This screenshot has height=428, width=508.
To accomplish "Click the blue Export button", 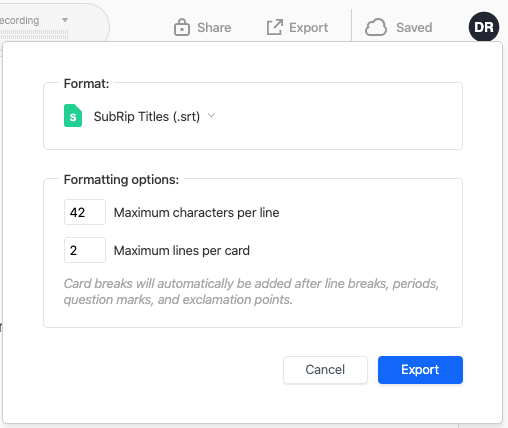I will (x=420, y=370).
